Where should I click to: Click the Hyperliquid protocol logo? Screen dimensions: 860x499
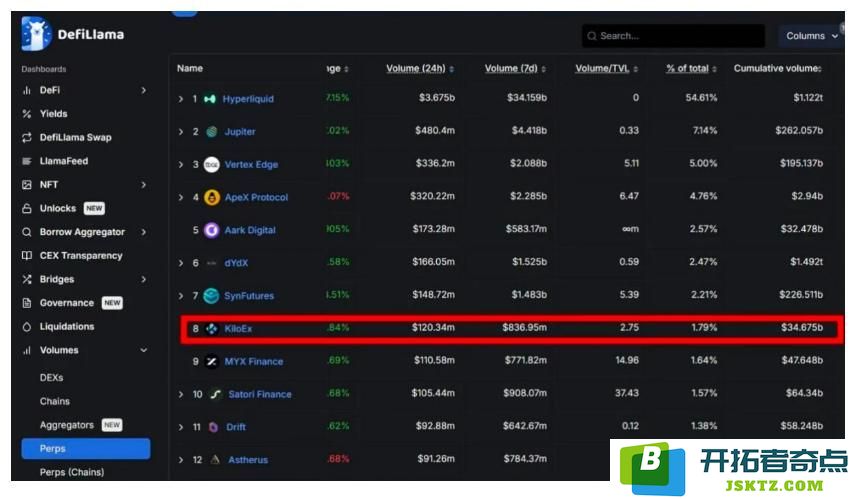pyautogui.click(x=210, y=99)
